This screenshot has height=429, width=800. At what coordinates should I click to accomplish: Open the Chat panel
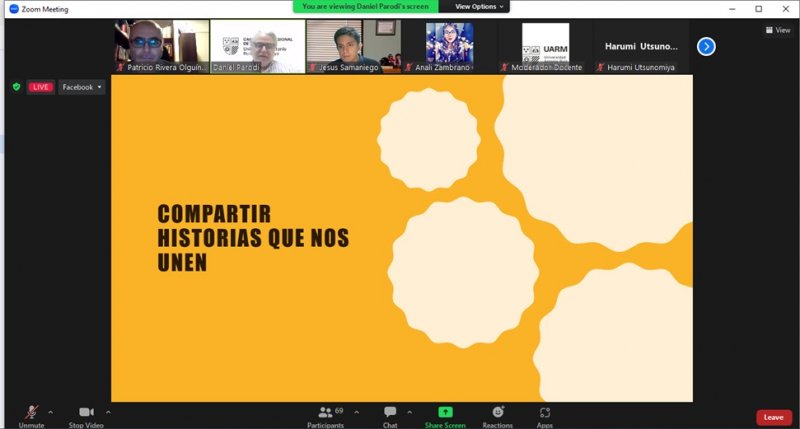[390, 413]
